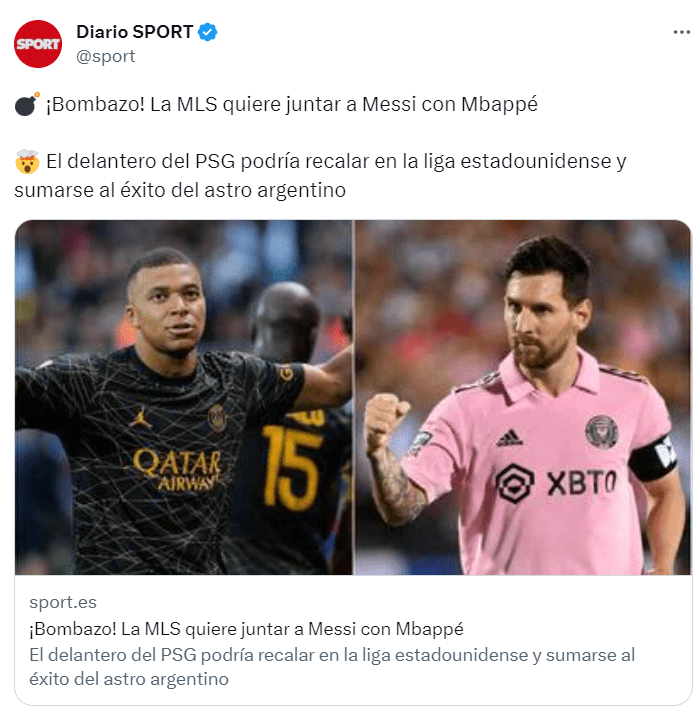Screen dimensions: 700x712
Task: Click the exploding head emoji
Action: 27,161
